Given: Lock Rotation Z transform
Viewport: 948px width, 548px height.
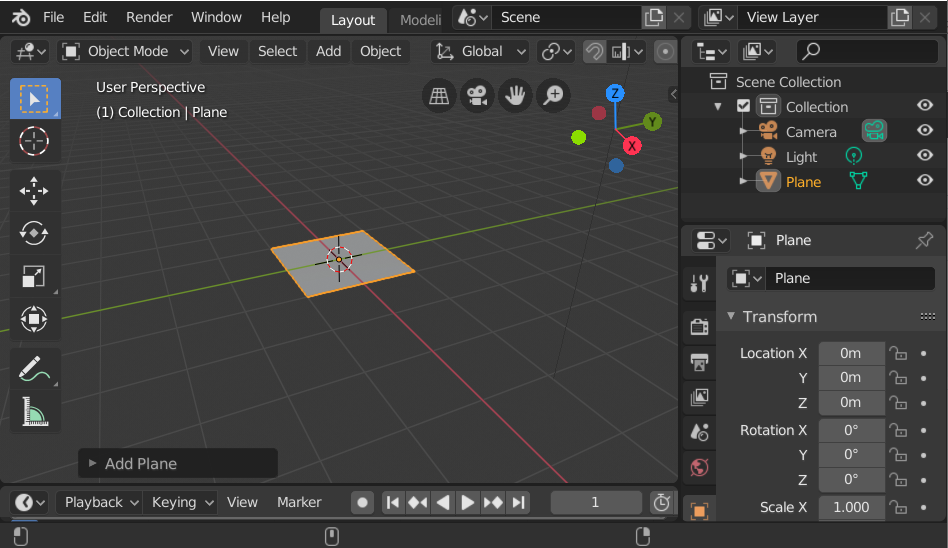Looking at the screenshot, I should (x=898, y=480).
